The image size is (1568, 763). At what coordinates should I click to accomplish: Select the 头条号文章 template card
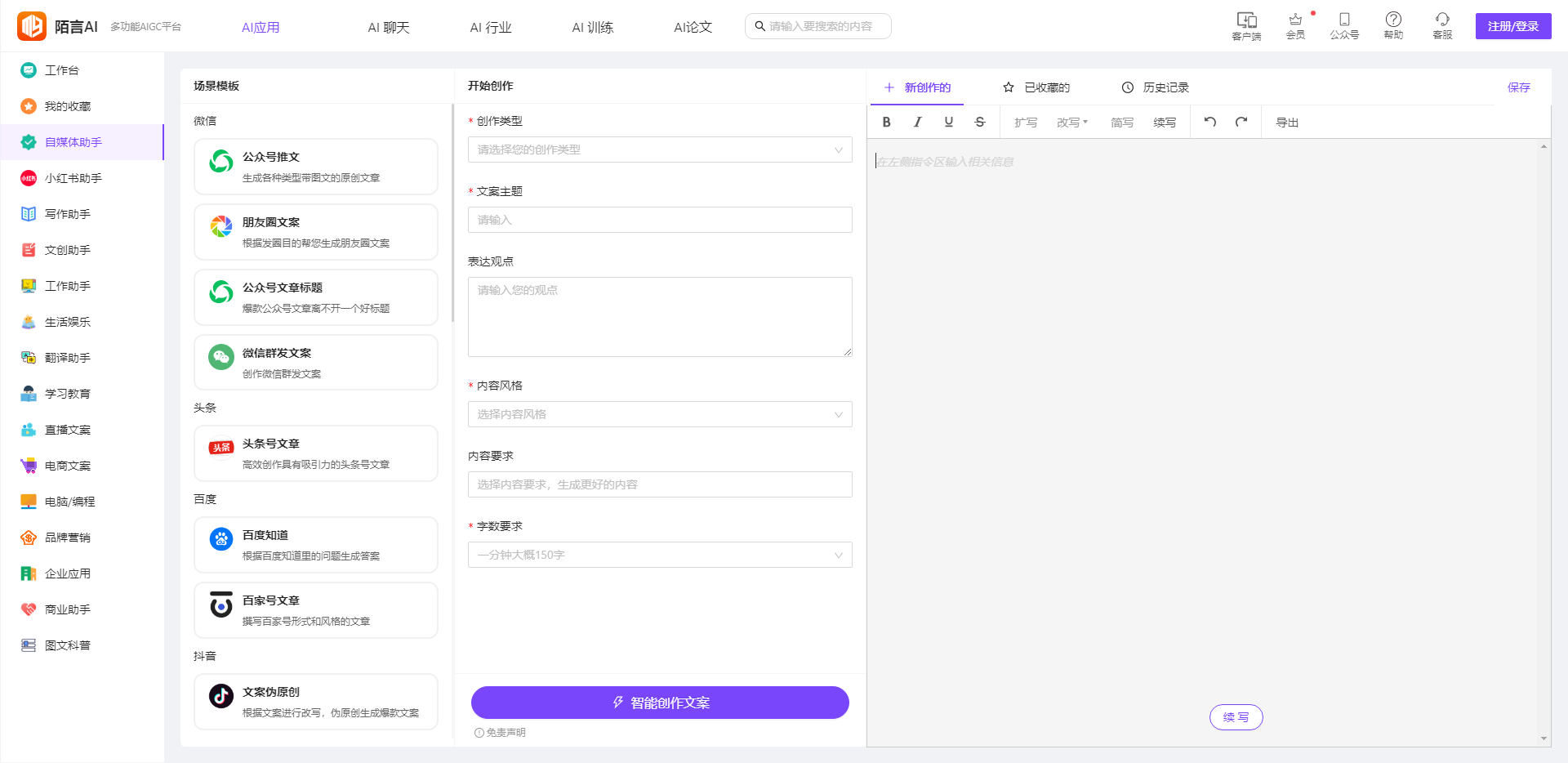point(316,453)
